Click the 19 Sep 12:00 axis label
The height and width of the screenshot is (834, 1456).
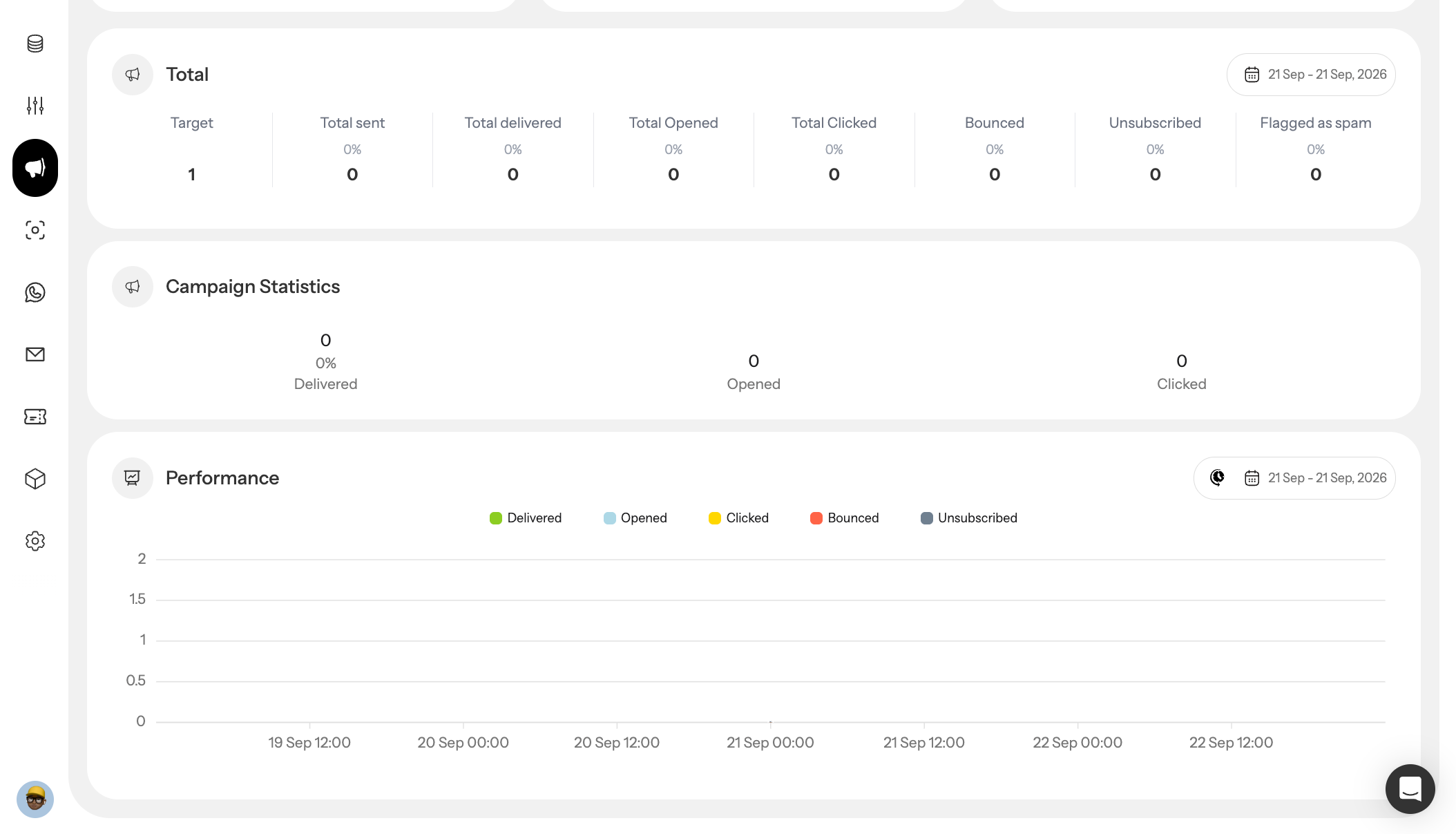pos(309,743)
